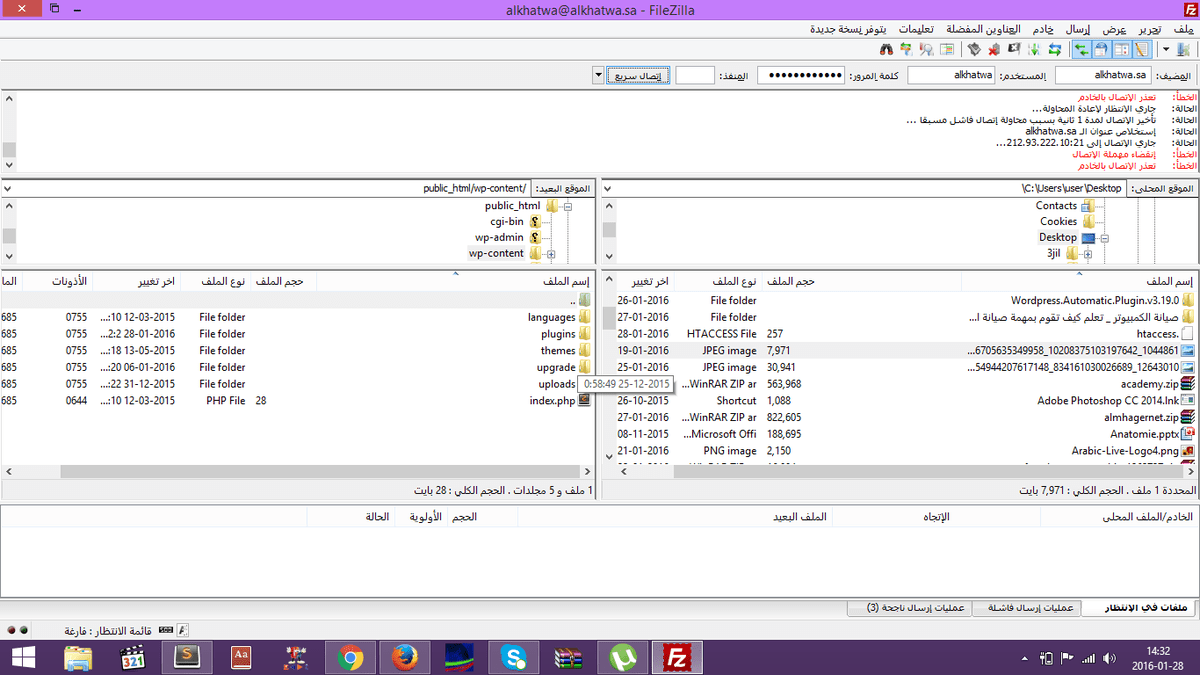This screenshot has height=675, width=1200.
Task: Open Skype from taskbar
Action: coord(514,657)
